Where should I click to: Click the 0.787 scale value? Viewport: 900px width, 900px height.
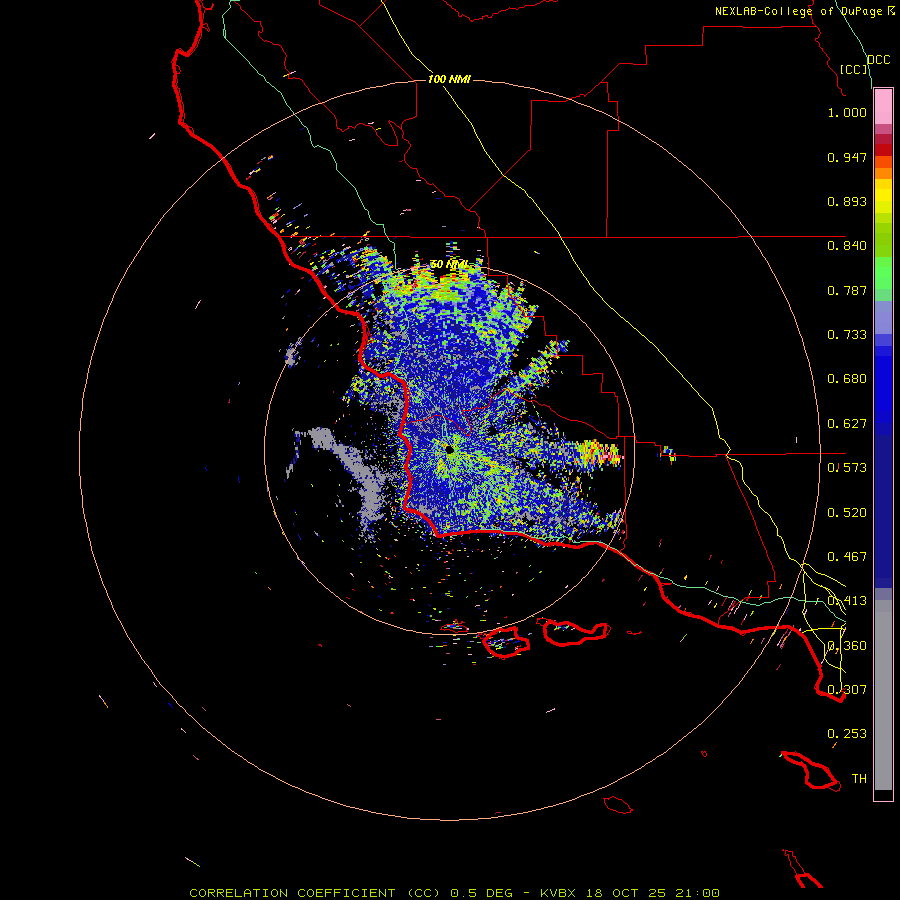click(x=847, y=290)
